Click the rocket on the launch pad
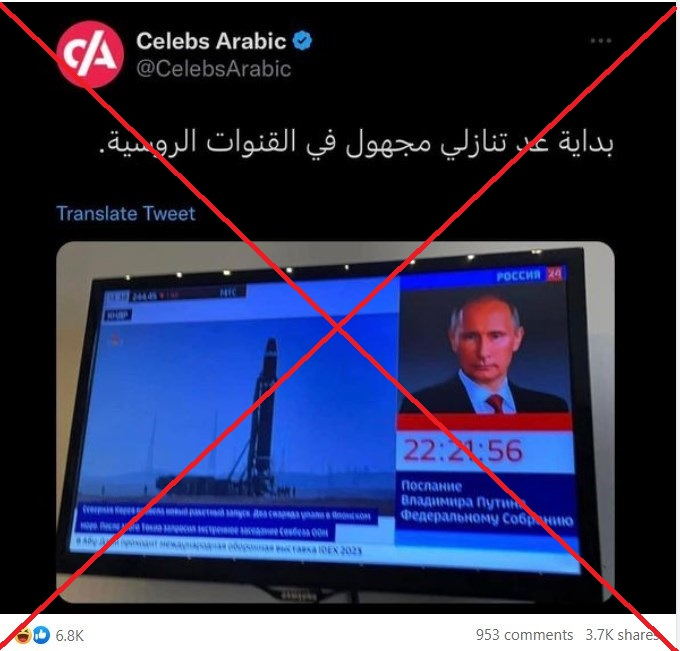 pyautogui.click(x=265, y=416)
